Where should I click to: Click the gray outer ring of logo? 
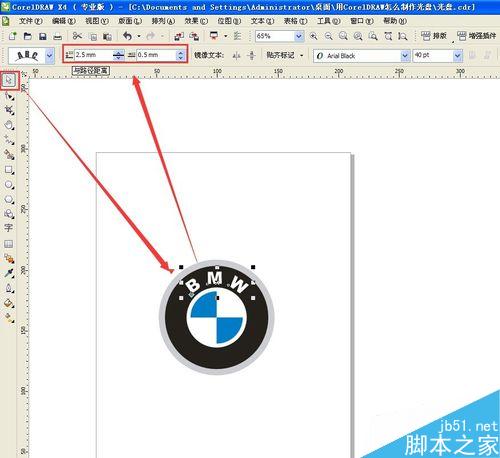point(217,372)
